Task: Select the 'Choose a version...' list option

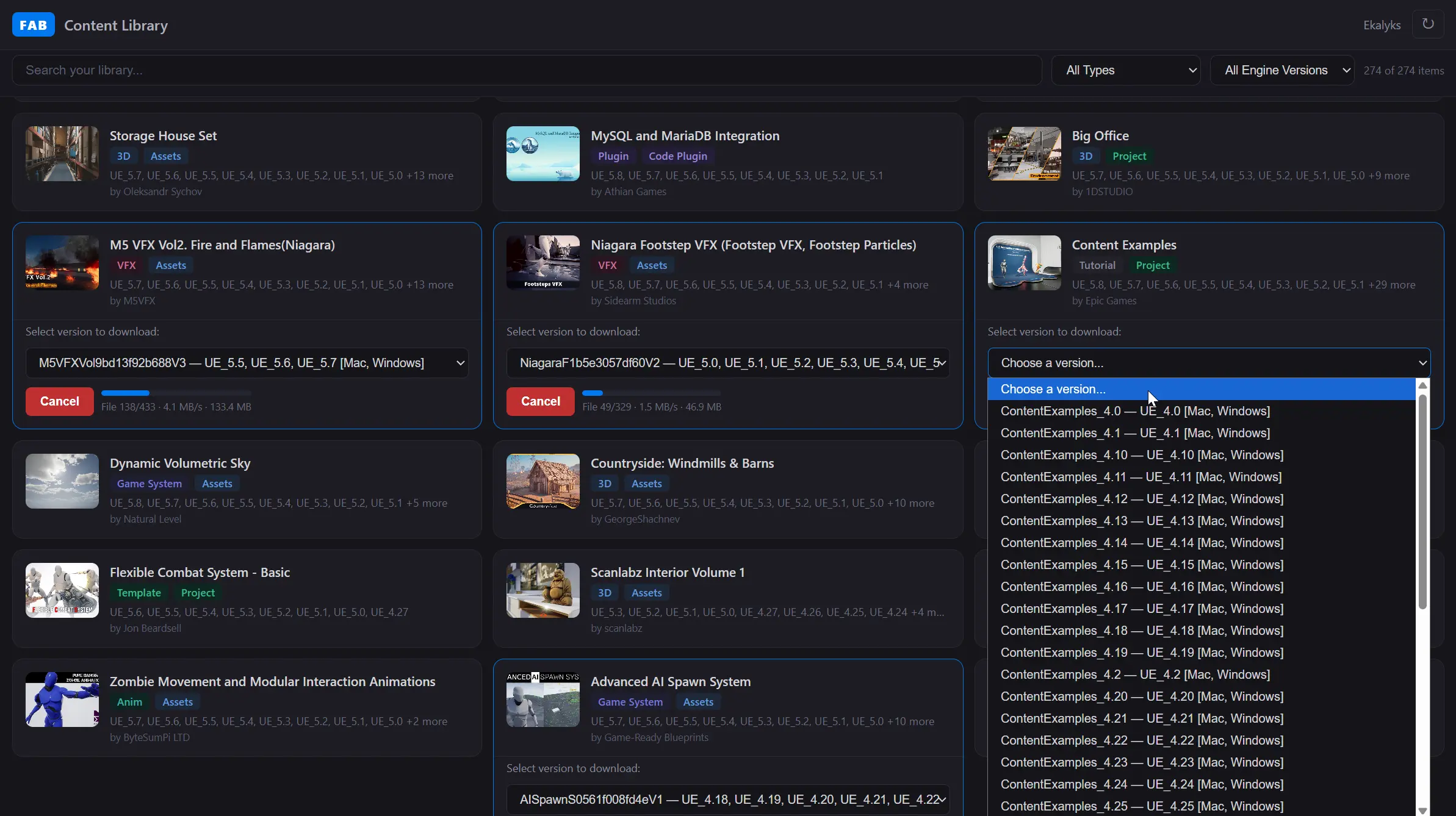Action: point(1202,389)
